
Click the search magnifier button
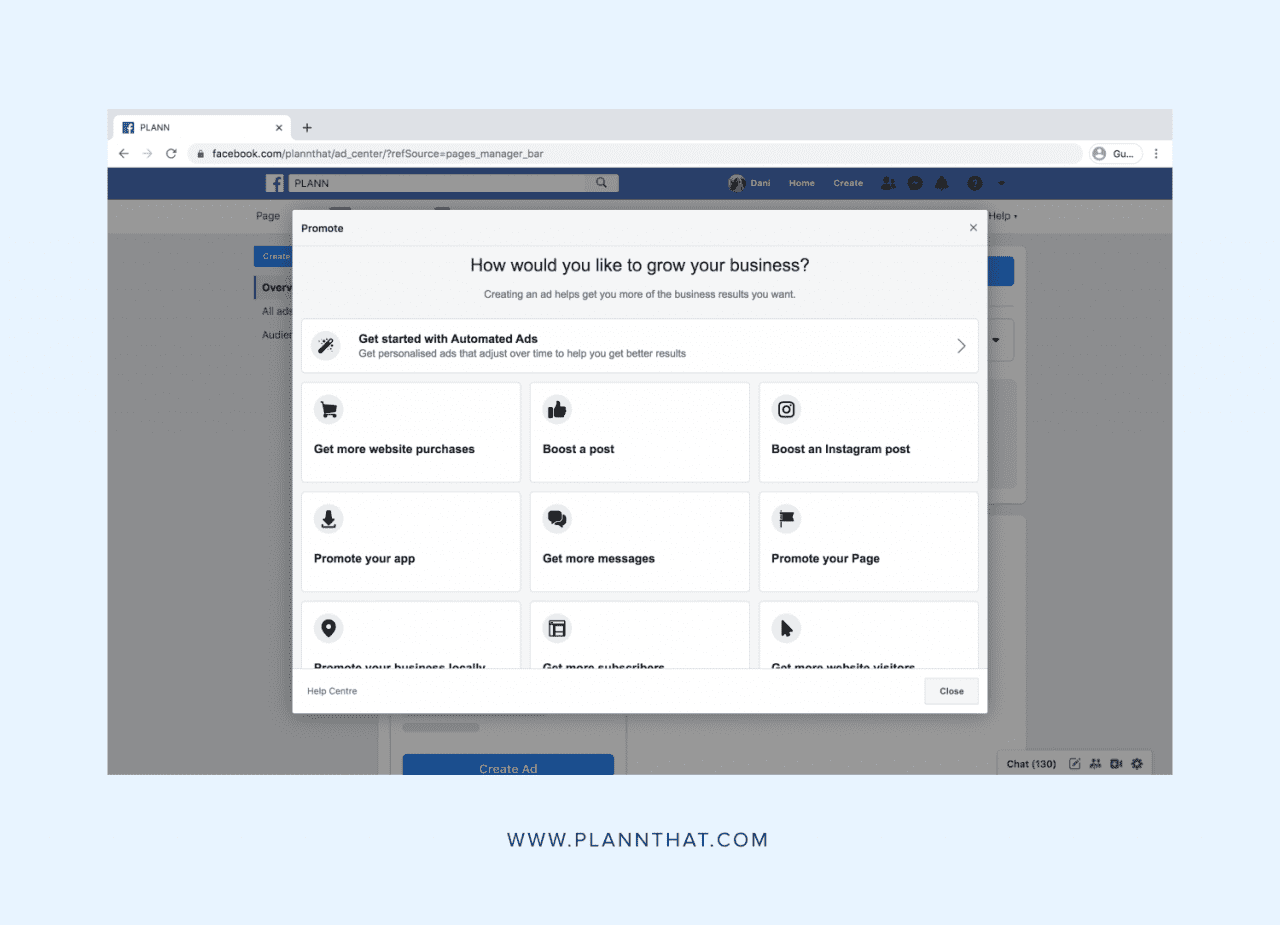[x=601, y=183]
